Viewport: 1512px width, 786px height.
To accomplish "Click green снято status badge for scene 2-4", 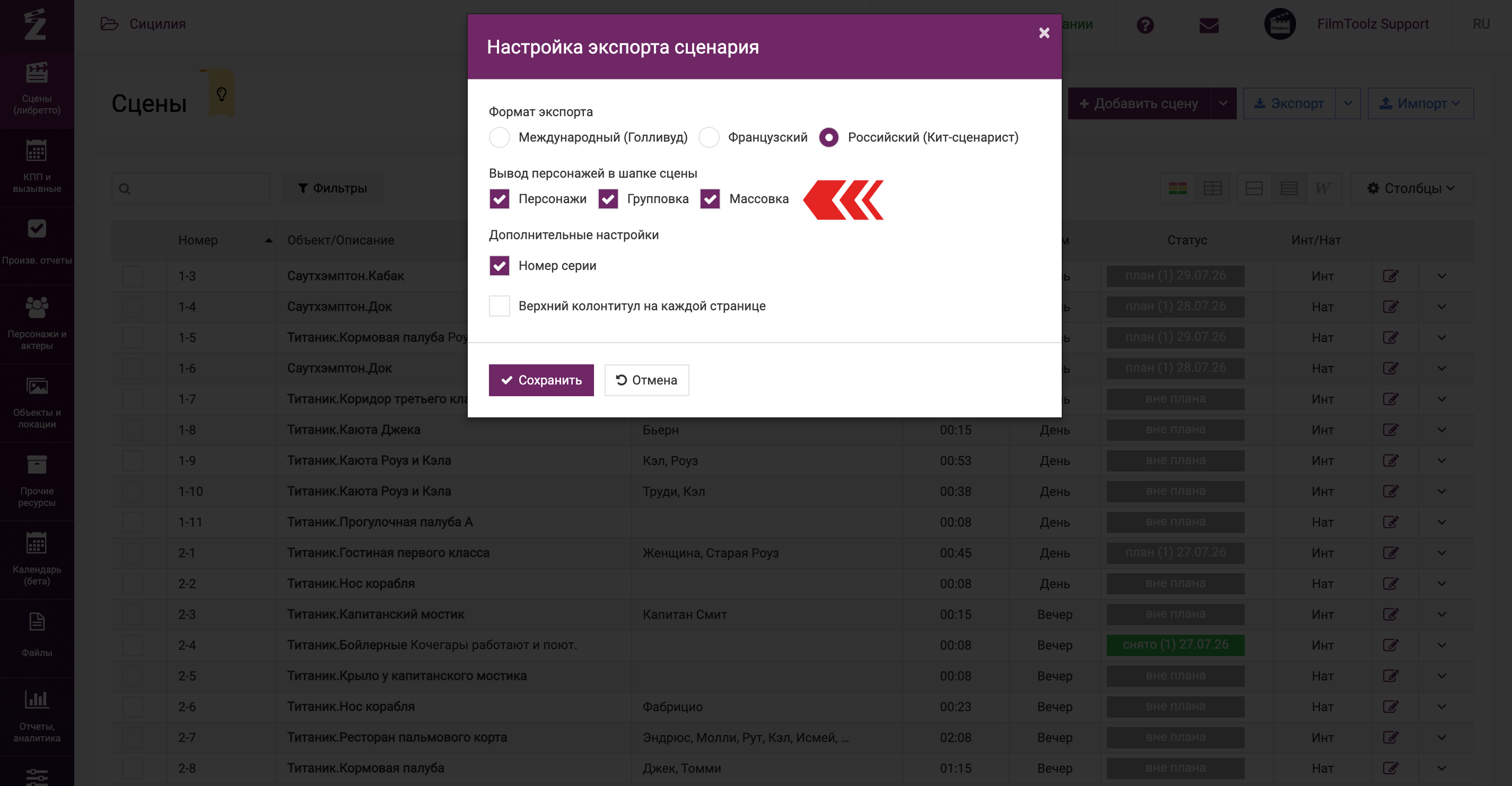I will (1175, 644).
